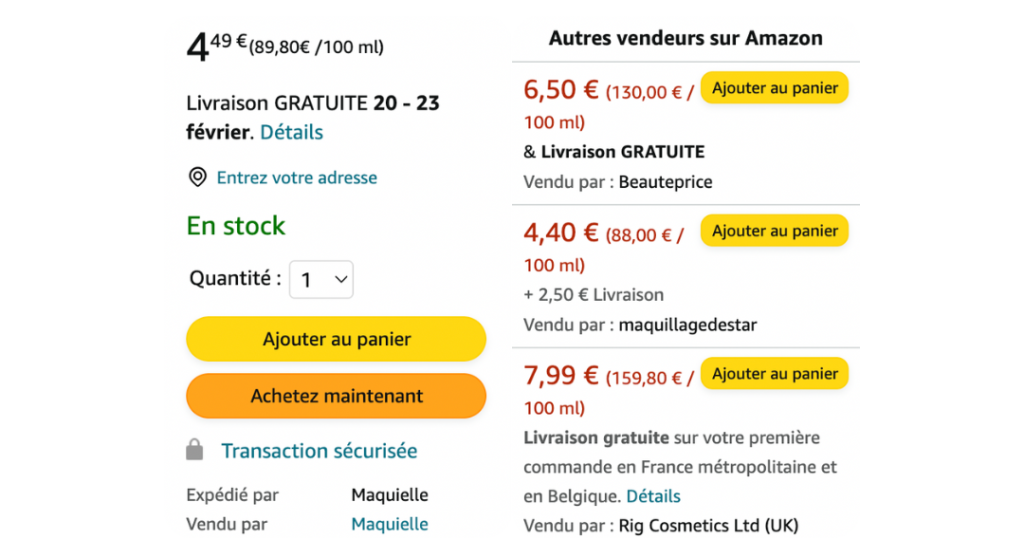This screenshot has height=558, width=1024.
Task: Click the 6,50 € offer price
Action: [x=561, y=90]
